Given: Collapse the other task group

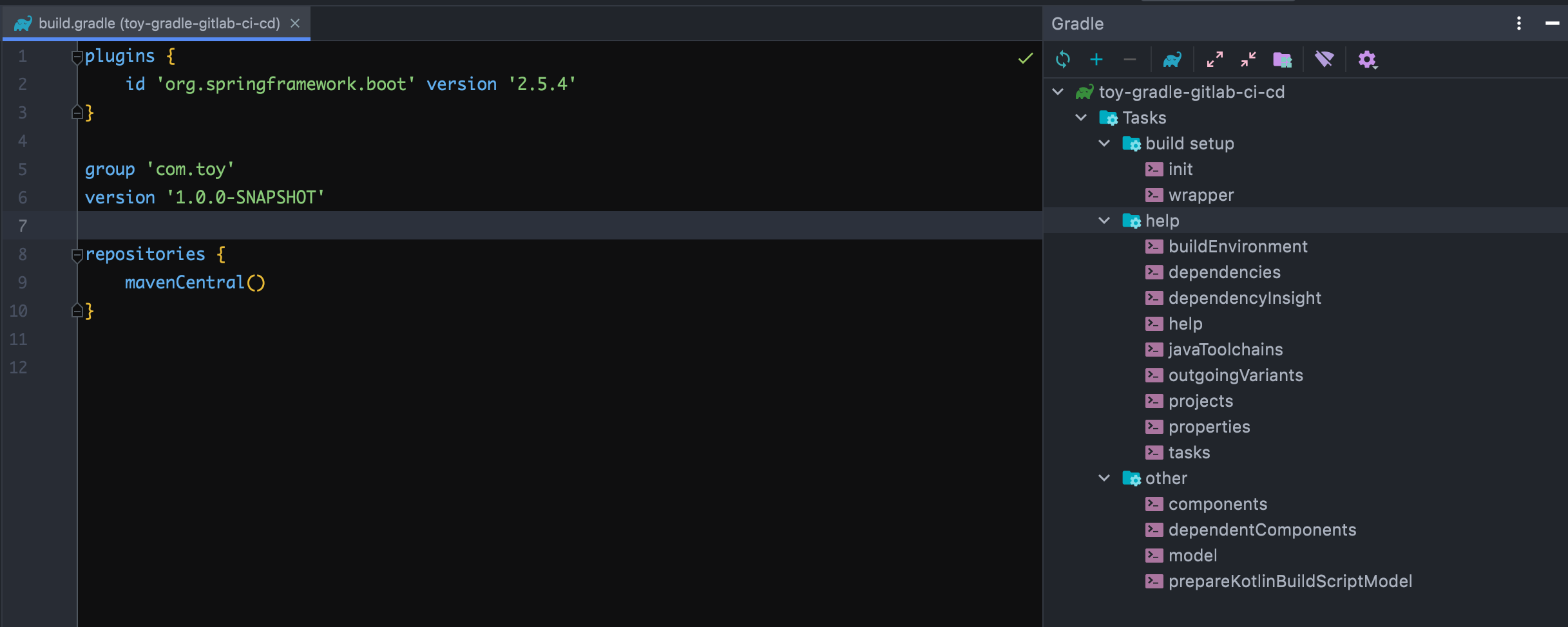Looking at the screenshot, I should 1104,478.
